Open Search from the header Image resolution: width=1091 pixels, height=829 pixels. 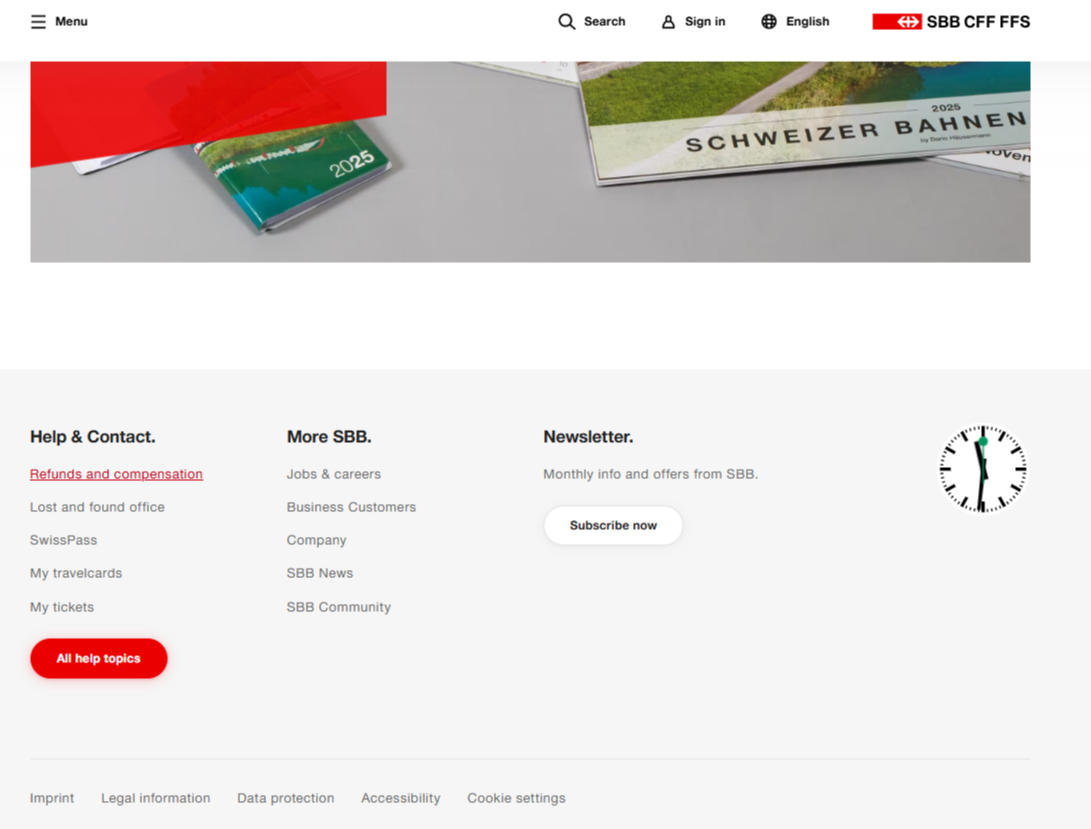coord(604,22)
